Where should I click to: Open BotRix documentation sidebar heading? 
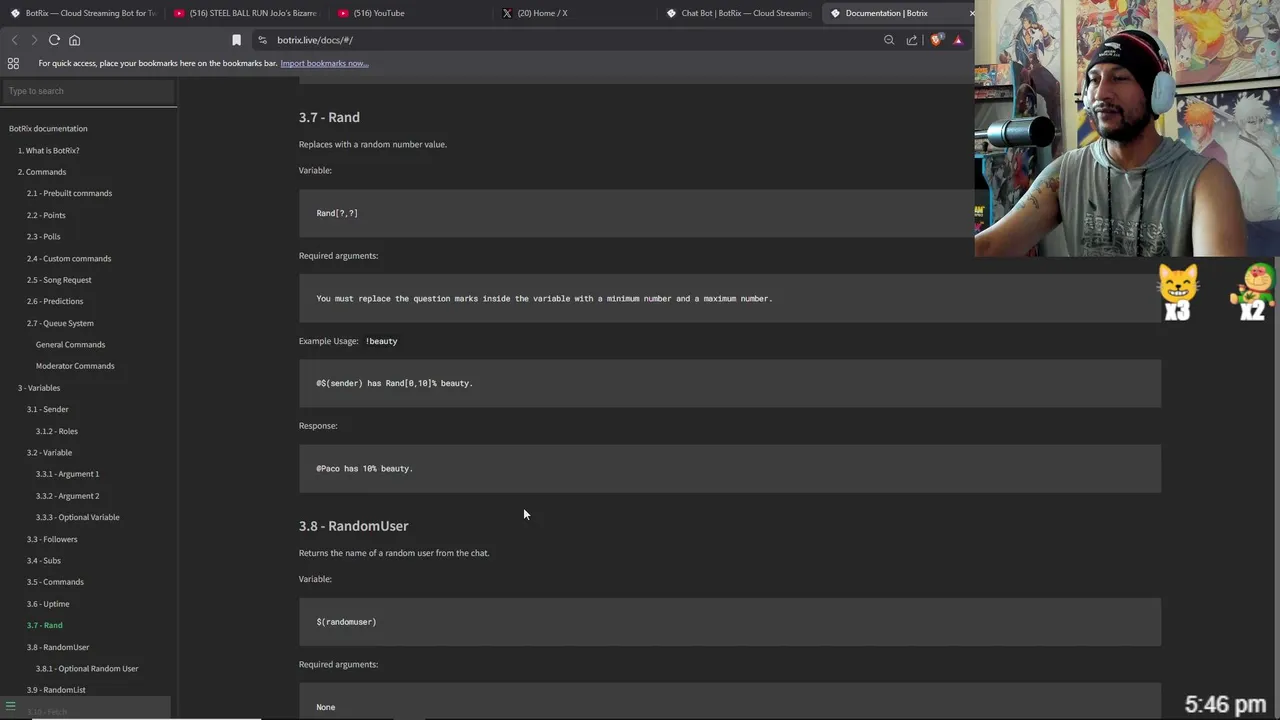click(x=48, y=128)
